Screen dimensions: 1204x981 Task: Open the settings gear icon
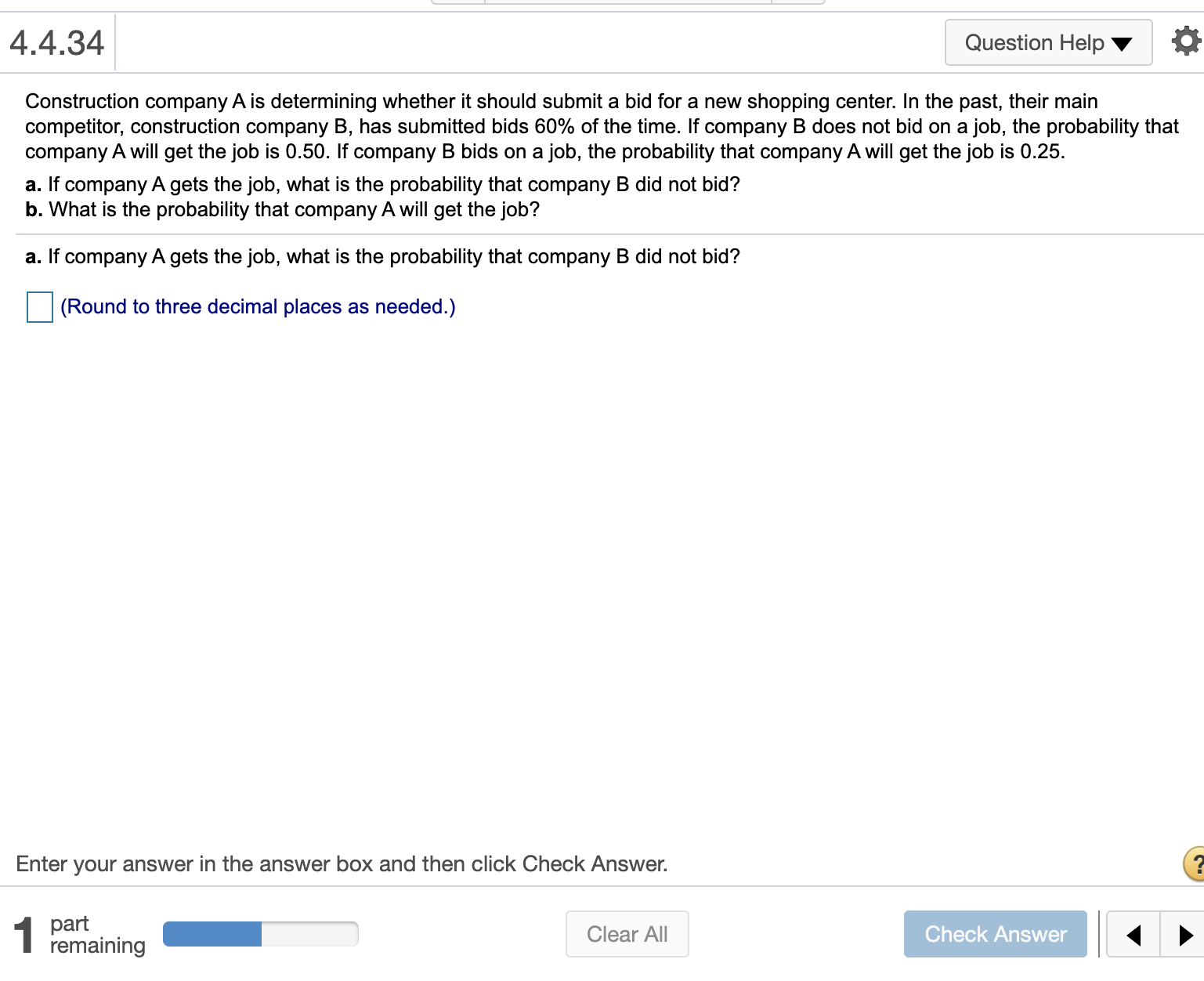click(1185, 42)
